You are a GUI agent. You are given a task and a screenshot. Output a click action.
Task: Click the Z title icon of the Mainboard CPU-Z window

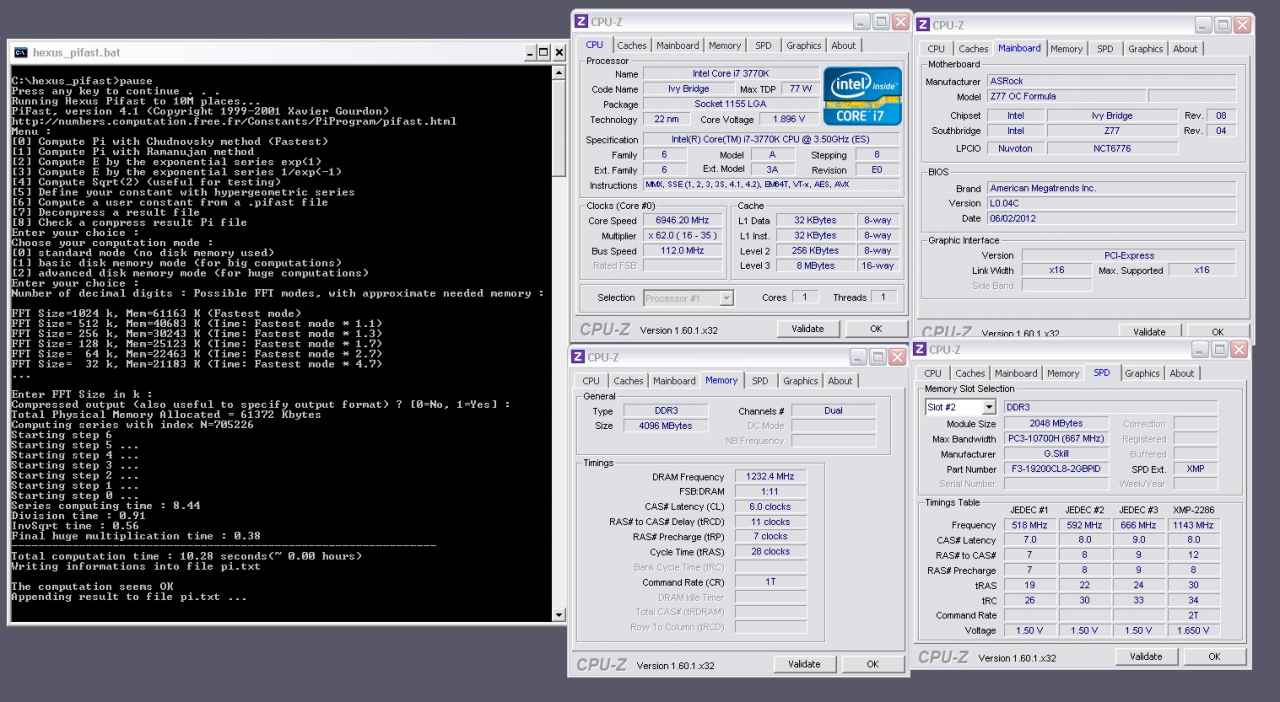[922, 24]
